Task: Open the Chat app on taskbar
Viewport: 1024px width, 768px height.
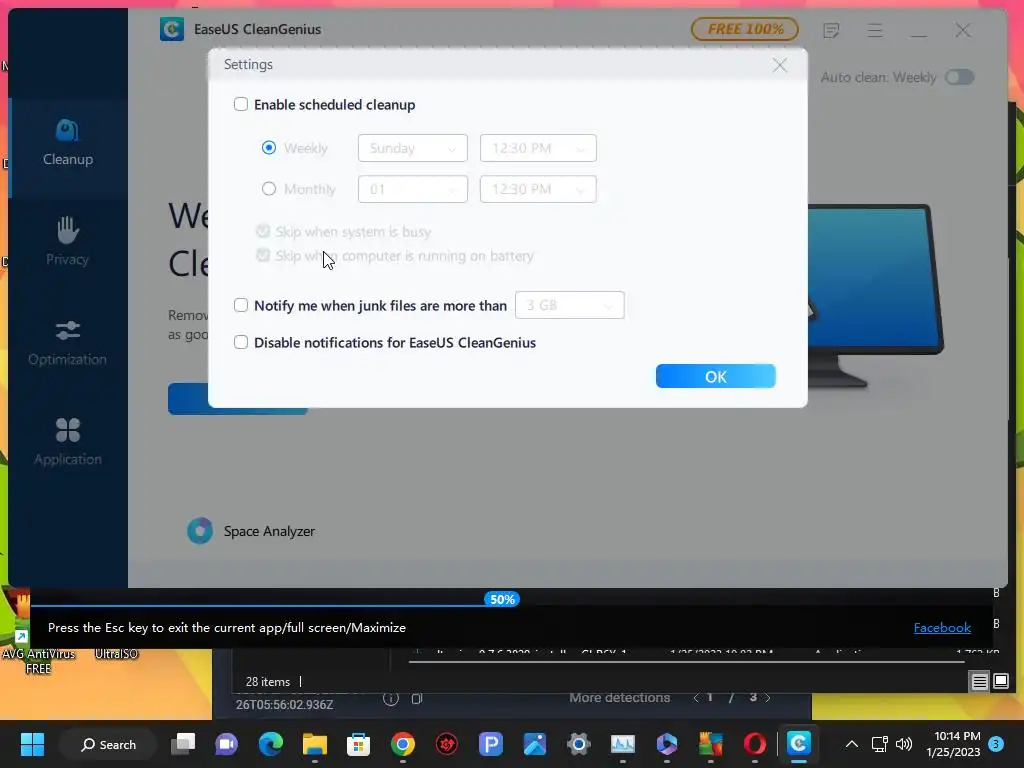Action: click(227, 744)
